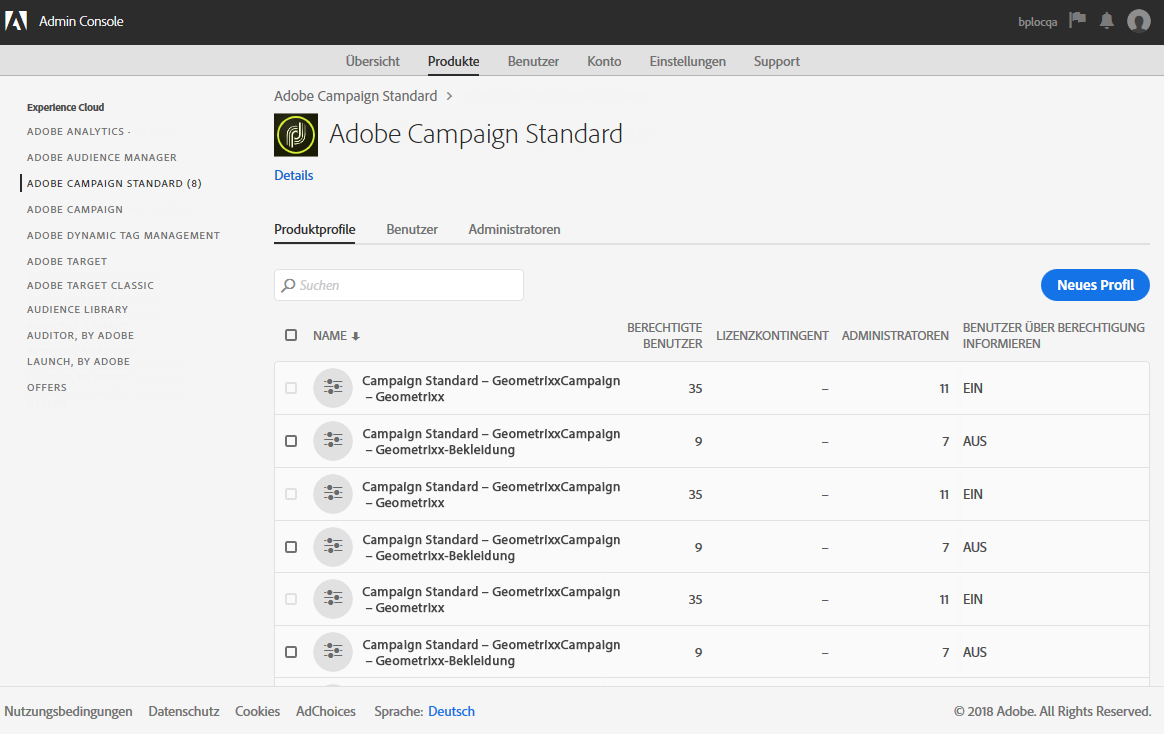Click the magnifier icon in search field
This screenshot has height=734, width=1164.
[x=289, y=285]
